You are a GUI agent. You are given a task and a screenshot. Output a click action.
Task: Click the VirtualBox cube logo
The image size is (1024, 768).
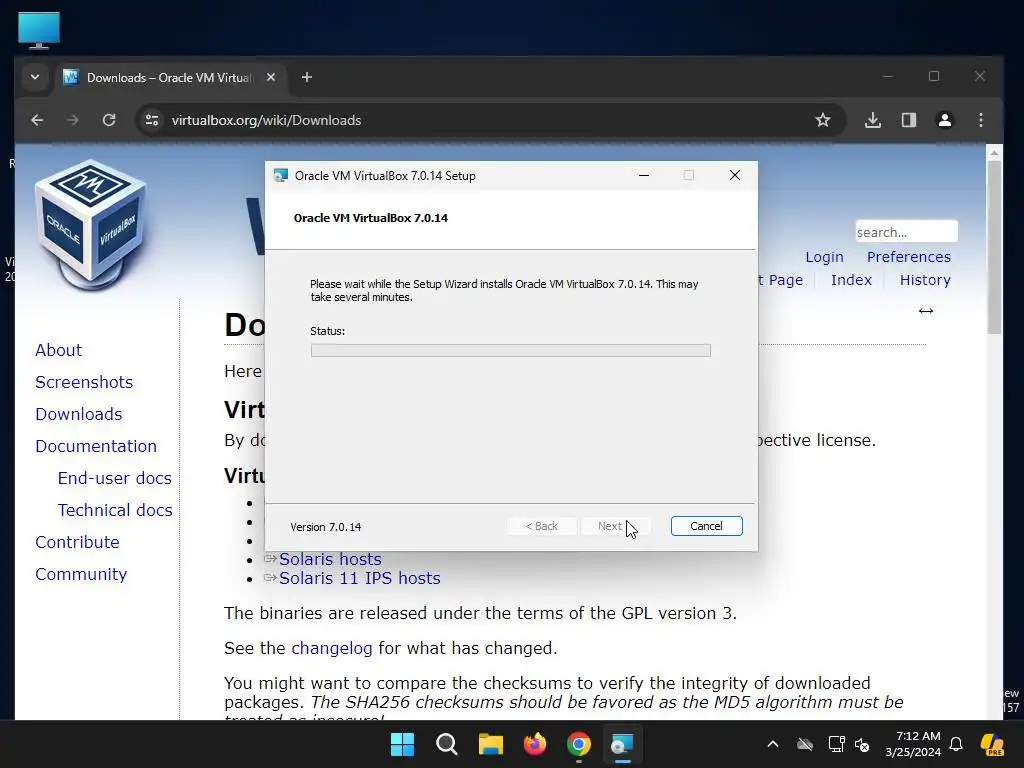pyautogui.click(x=91, y=224)
